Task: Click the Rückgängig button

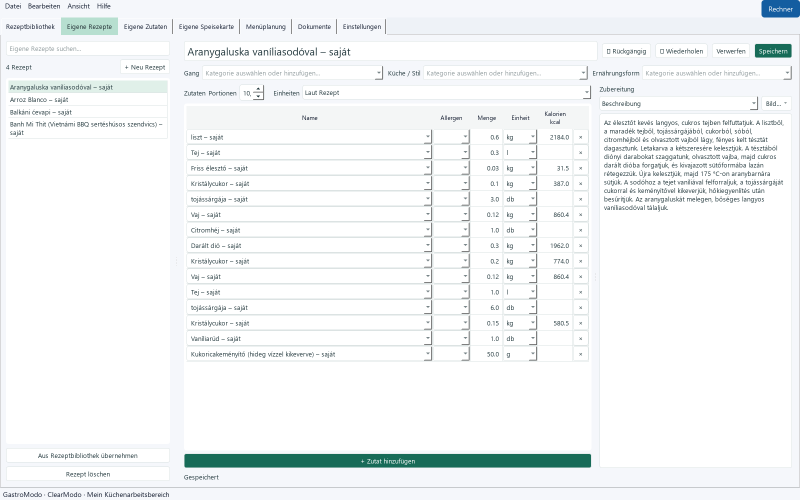Action: [627, 51]
